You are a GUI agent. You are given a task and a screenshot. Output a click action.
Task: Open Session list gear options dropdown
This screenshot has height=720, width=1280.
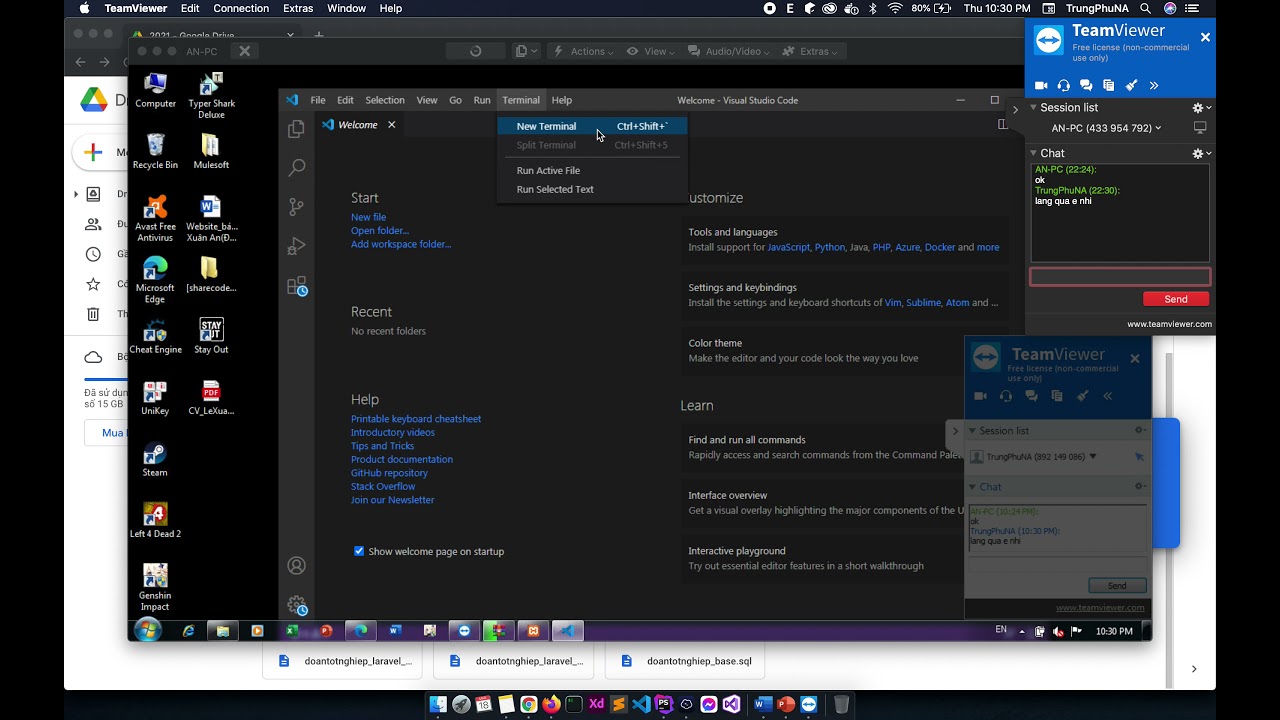pos(1201,108)
